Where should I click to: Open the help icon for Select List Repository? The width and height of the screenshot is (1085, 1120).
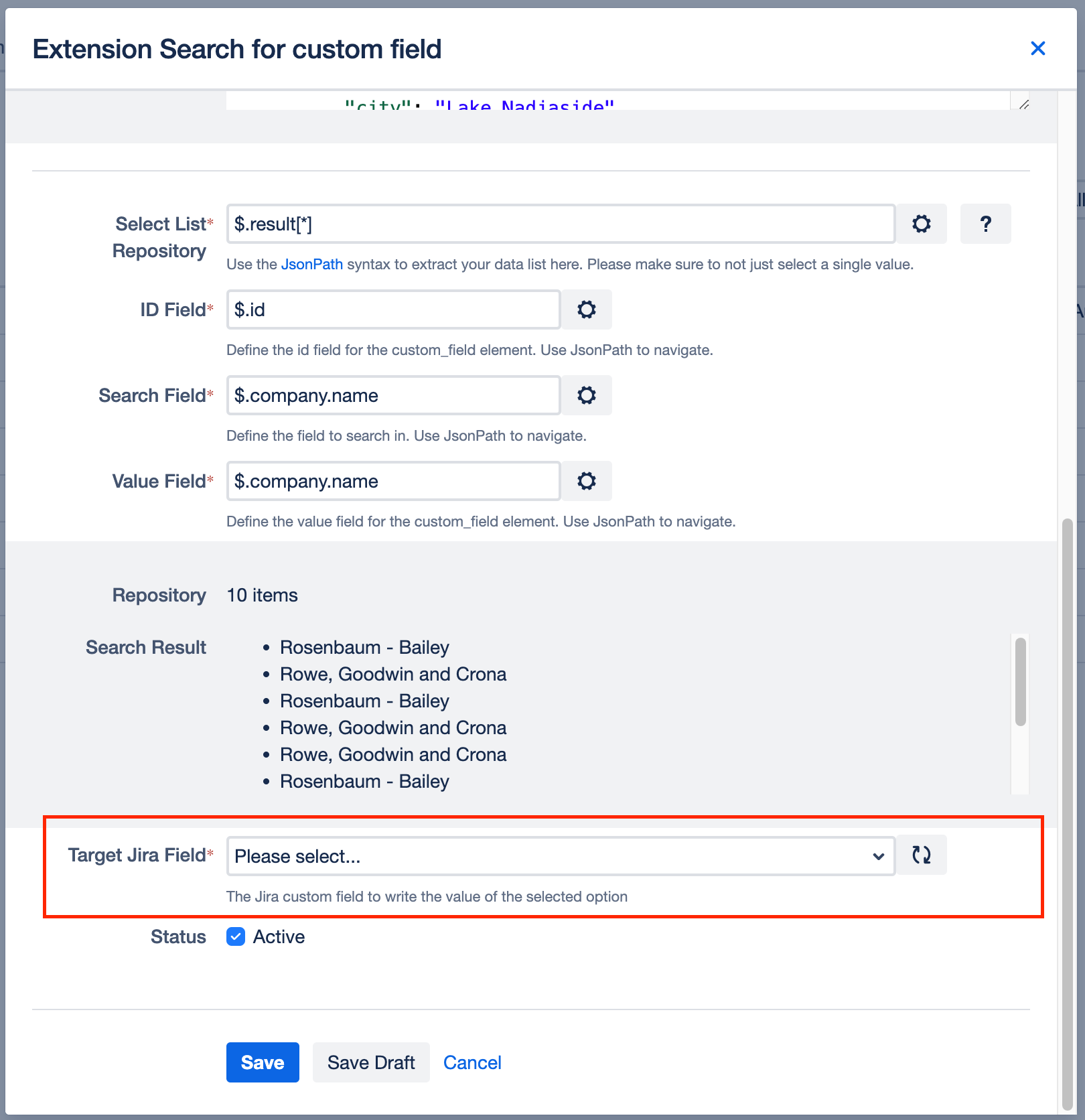coord(985,224)
